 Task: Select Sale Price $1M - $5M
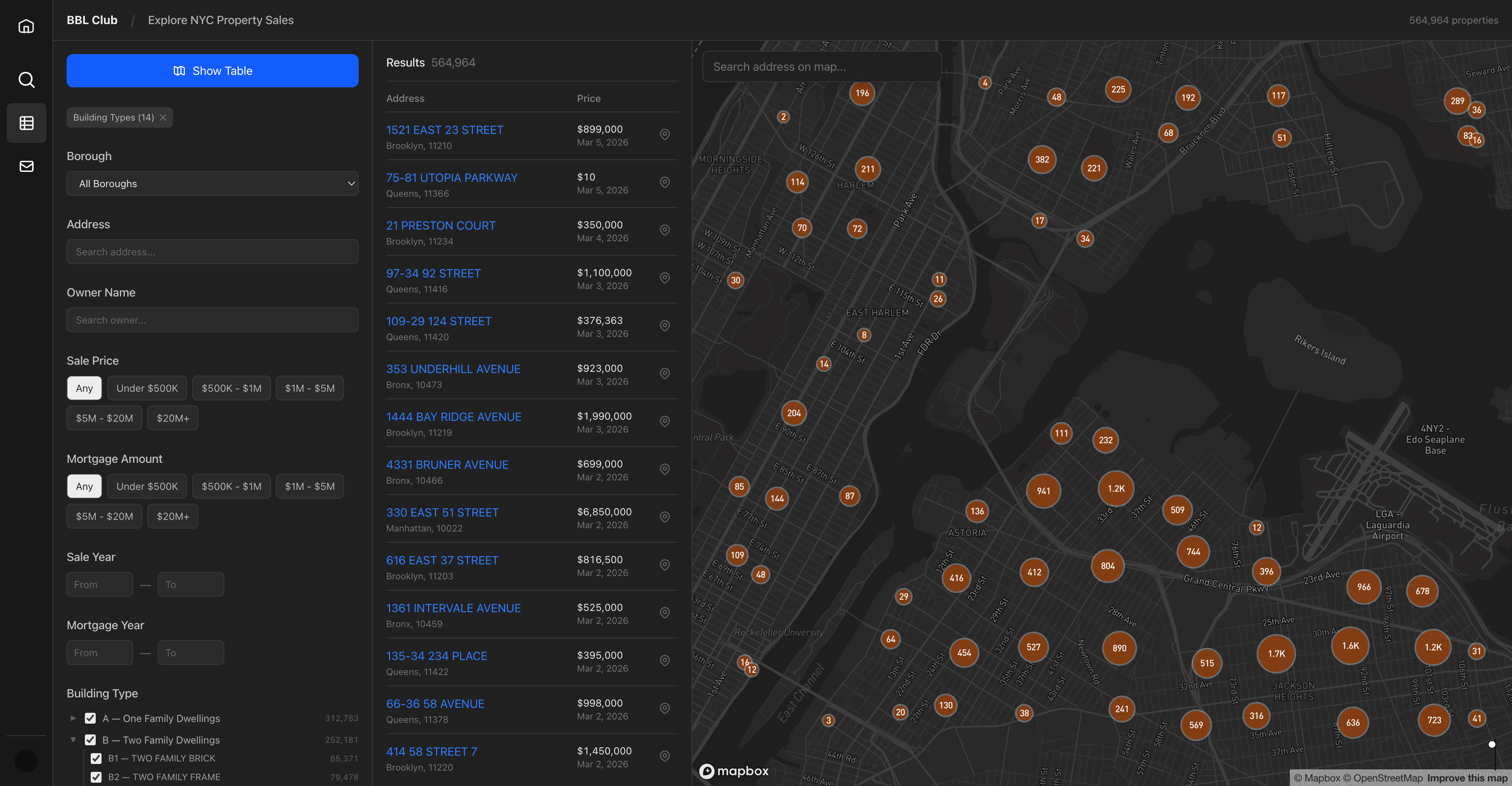point(310,388)
